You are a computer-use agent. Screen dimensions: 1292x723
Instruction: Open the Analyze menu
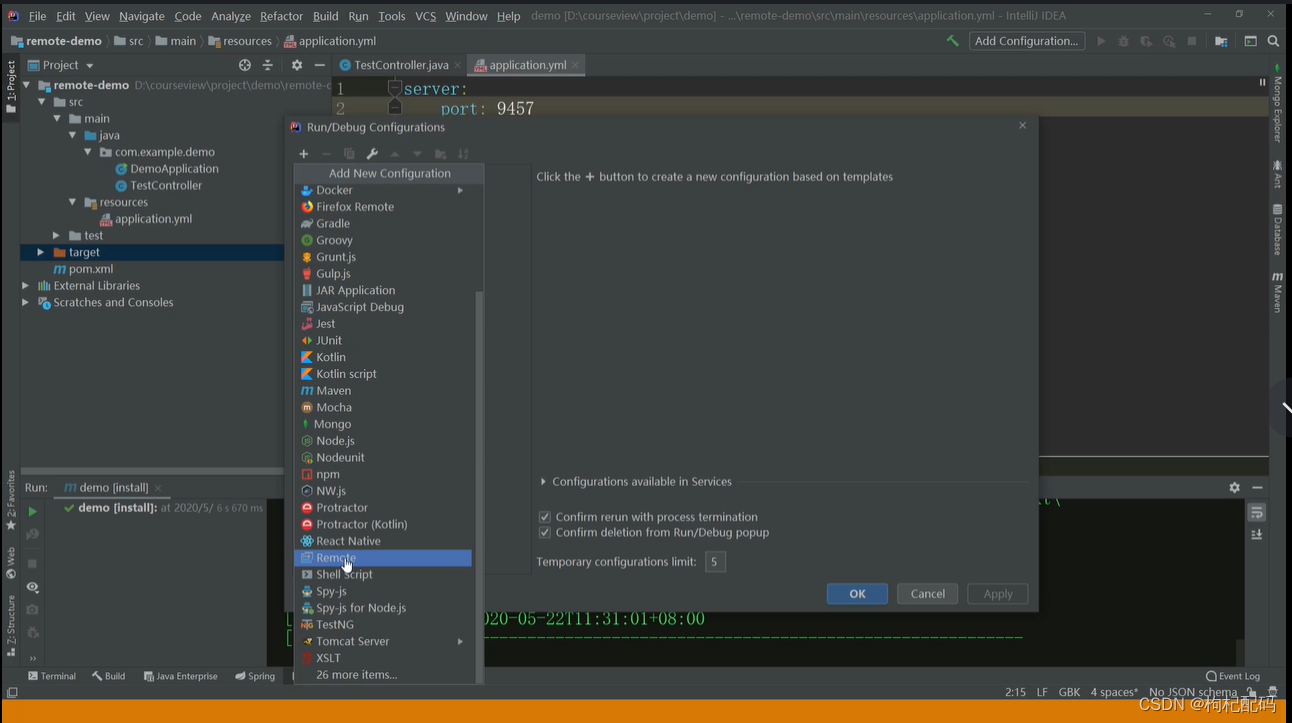click(x=231, y=16)
